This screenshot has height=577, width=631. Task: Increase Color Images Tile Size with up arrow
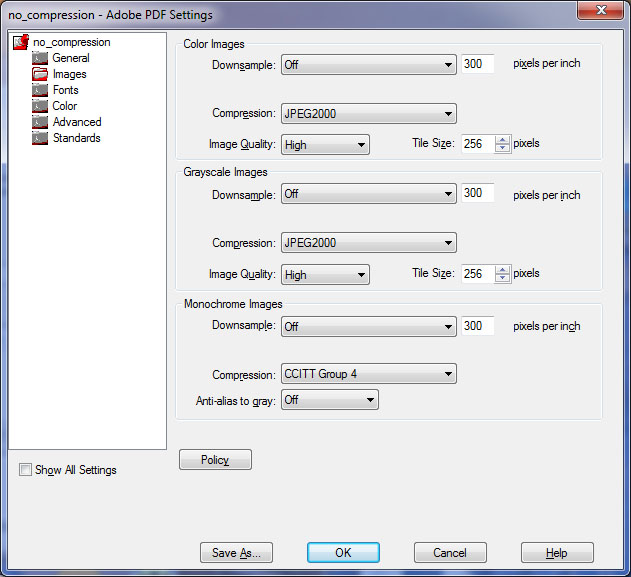(x=502, y=140)
